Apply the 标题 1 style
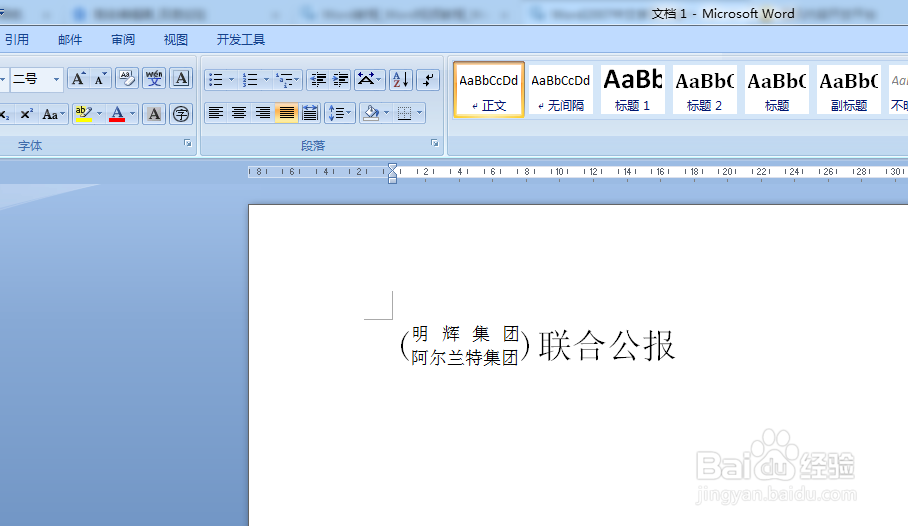Image resolution: width=908 pixels, height=526 pixels. (x=632, y=90)
